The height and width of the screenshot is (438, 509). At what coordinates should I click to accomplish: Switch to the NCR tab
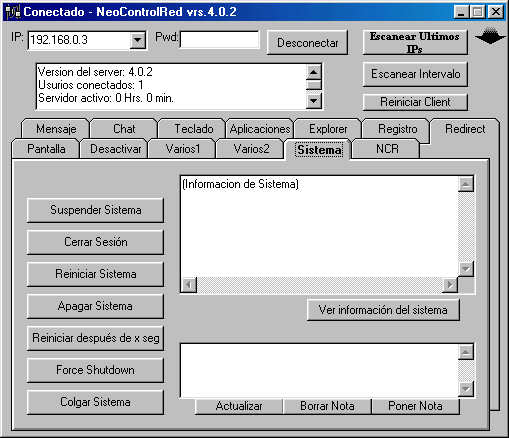387,149
